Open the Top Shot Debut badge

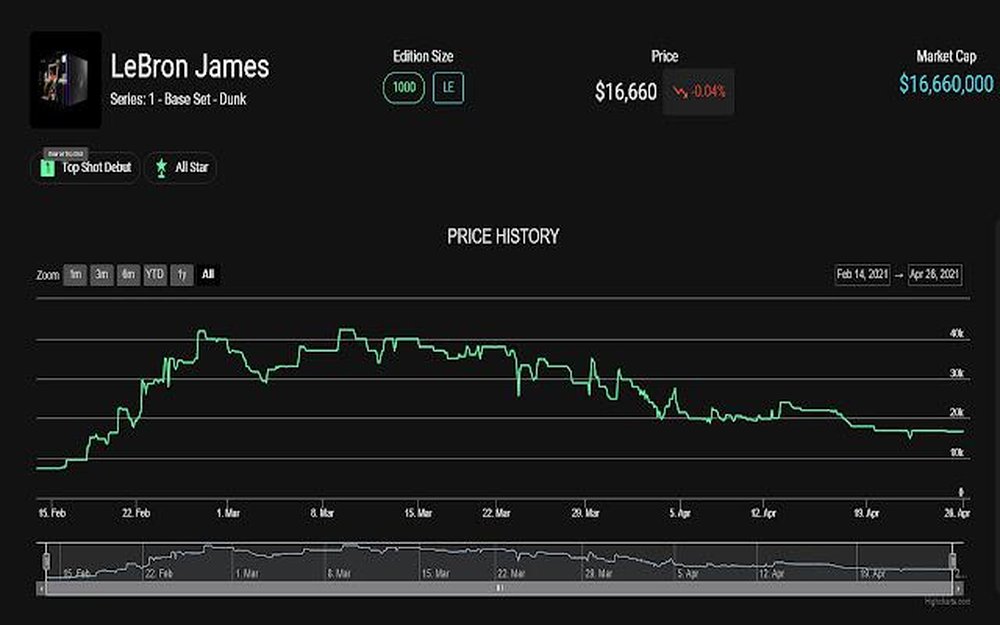click(x=85, y=168)
